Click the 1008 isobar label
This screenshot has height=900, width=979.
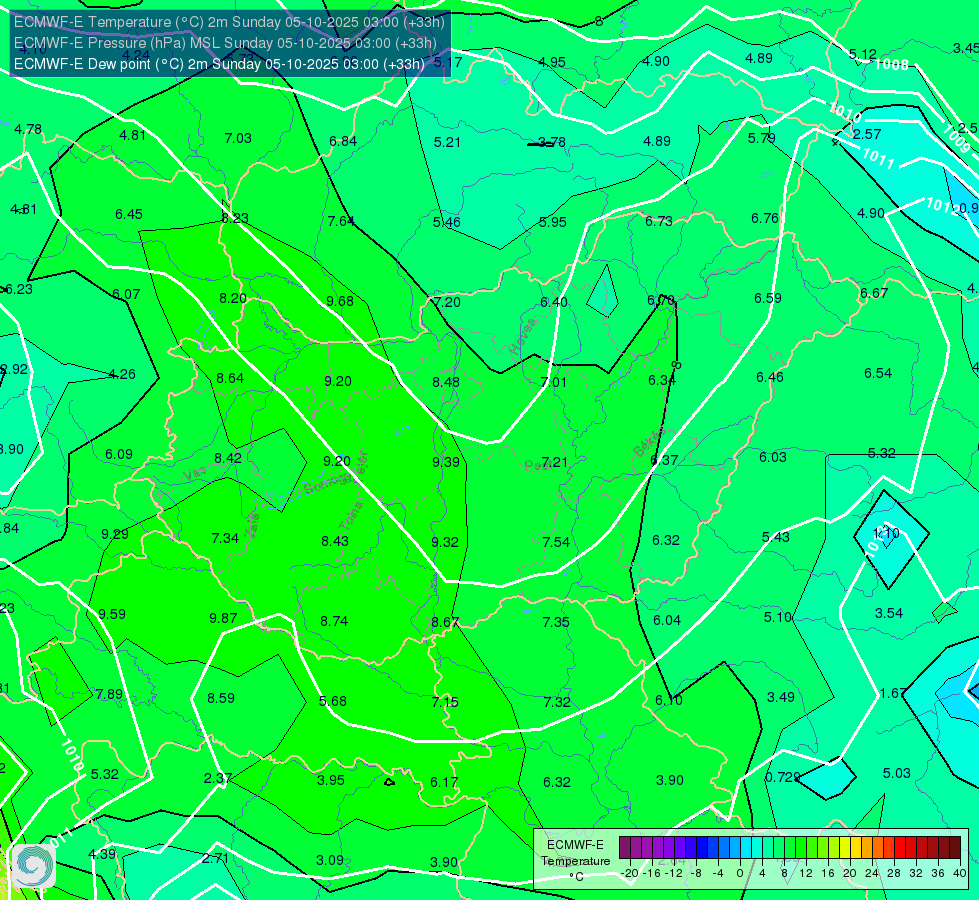point(892,64)
